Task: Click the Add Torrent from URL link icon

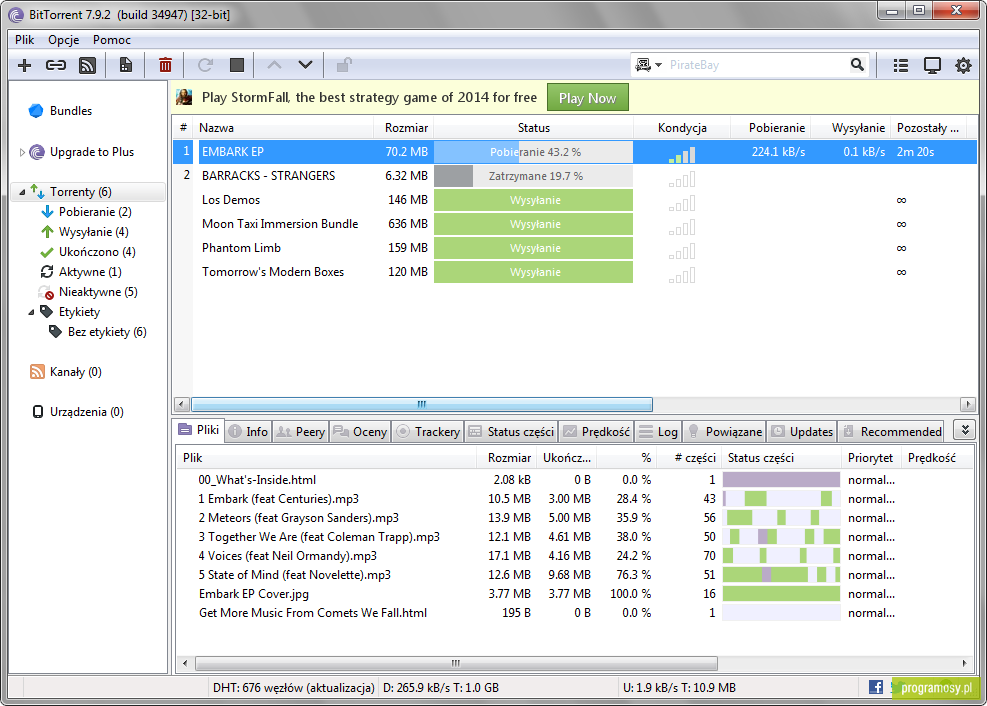Action: (x=56, y=65)
